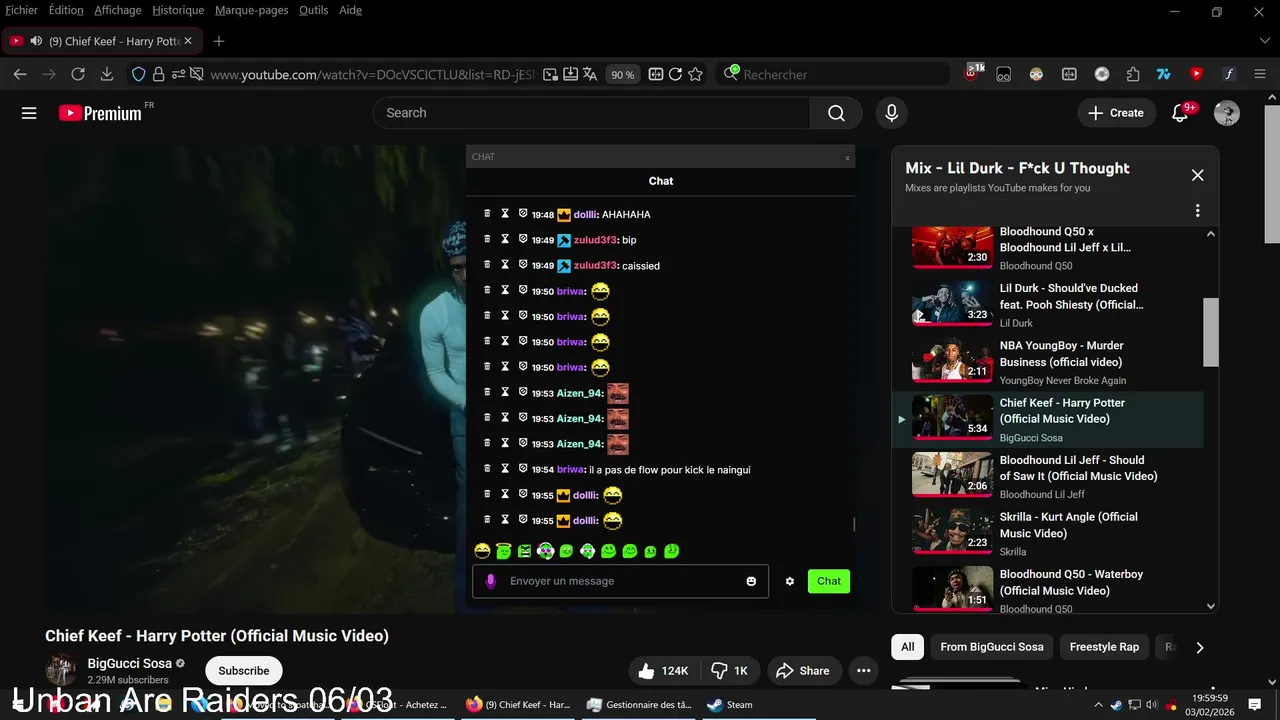The width and height of the screenshot is (1280, 720).
Task: Click the playlist panel scrollbar thumb
Action: pos(1211,333)
